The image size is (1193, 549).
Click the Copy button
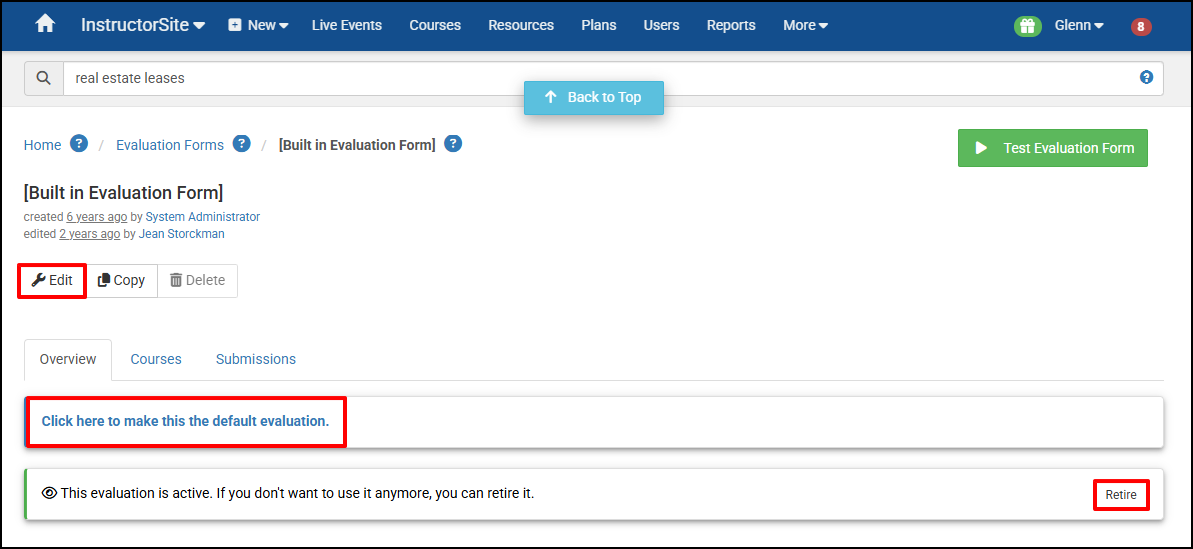(122, 280)
